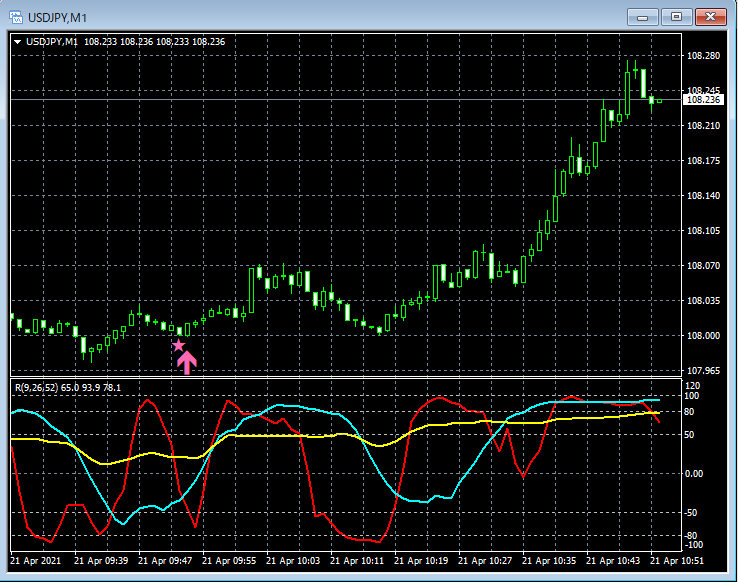
Task: Click the 108.280 price scale label
Action: [703, 56]
